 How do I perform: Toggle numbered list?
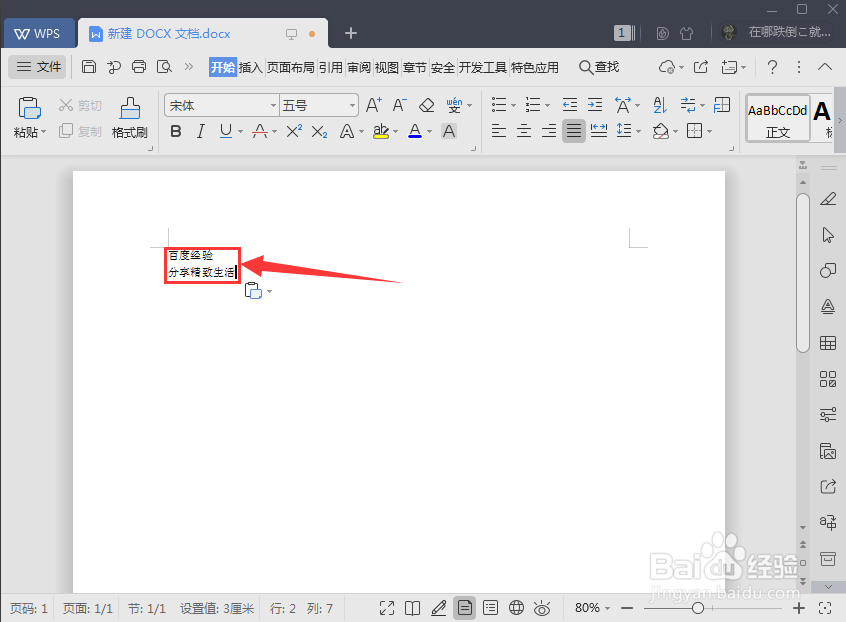pos(531,104)
